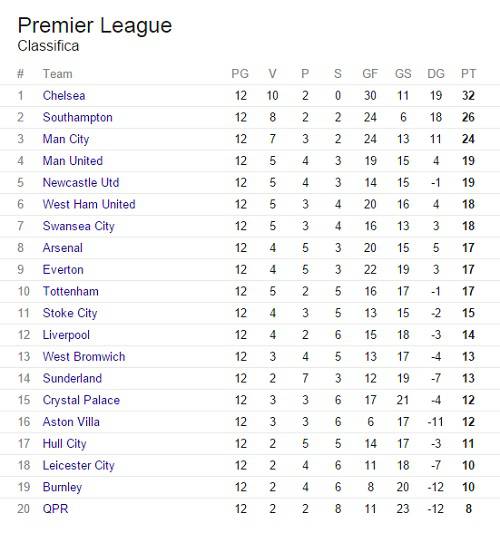Select the QPR team link
This screenshot has height=533, width=500.
(x=55, y=509)
